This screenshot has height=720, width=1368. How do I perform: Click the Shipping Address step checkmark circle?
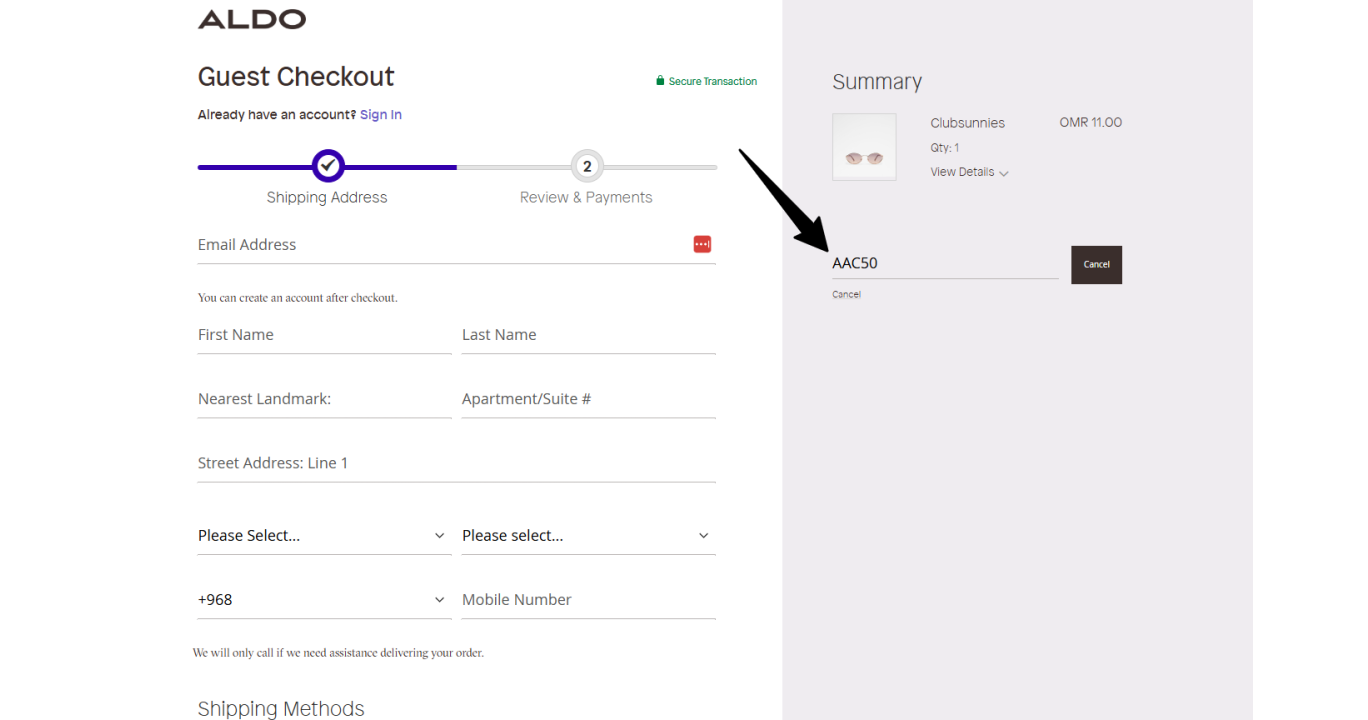point(328,166)
